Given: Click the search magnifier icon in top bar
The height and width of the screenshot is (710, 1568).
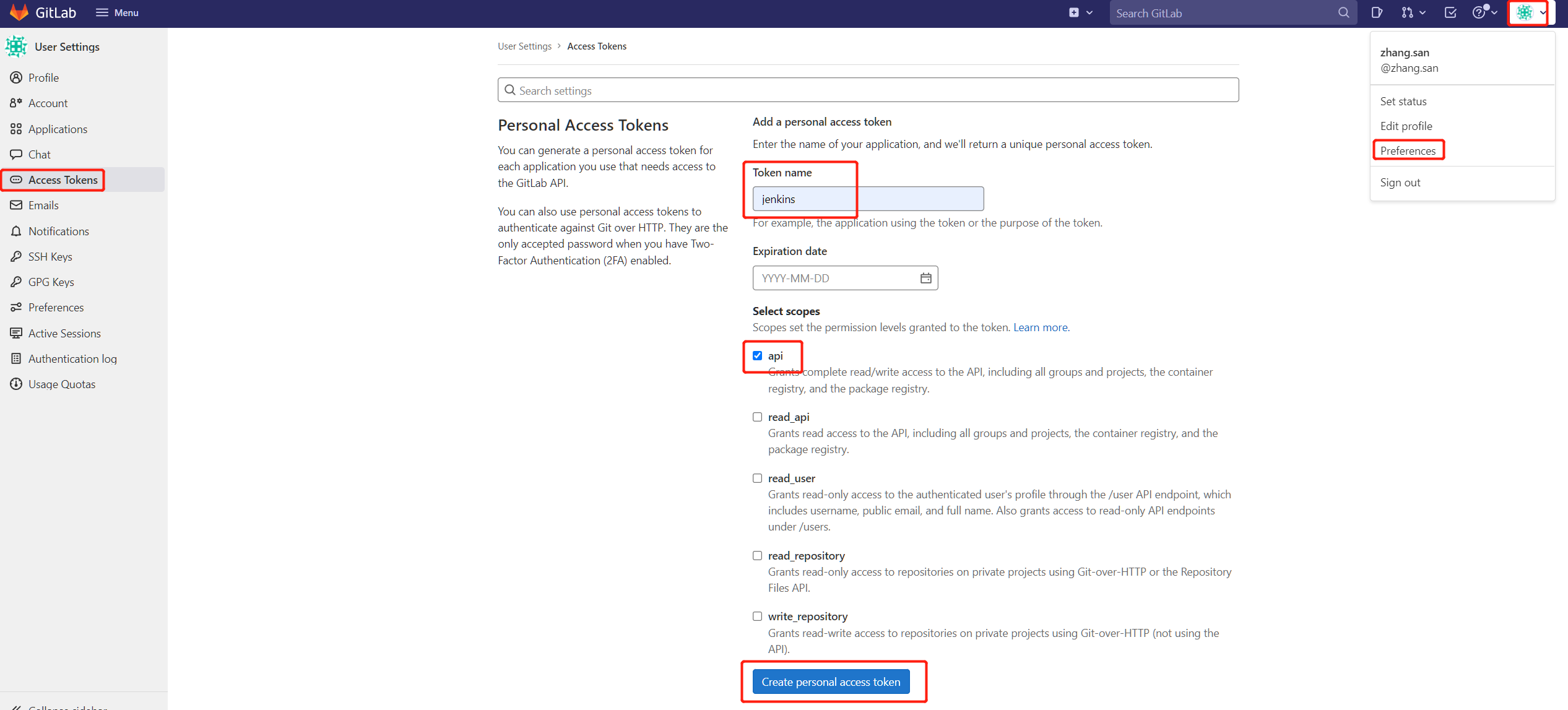Looking at the screenshot, I should point(1343,13).
